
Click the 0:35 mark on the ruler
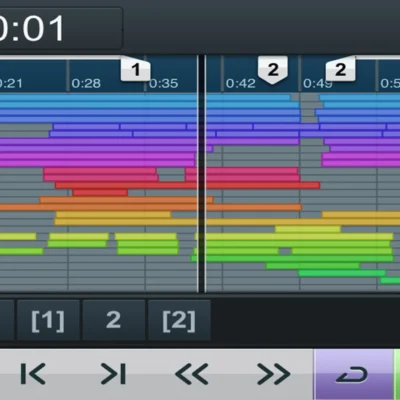(163, 83)
